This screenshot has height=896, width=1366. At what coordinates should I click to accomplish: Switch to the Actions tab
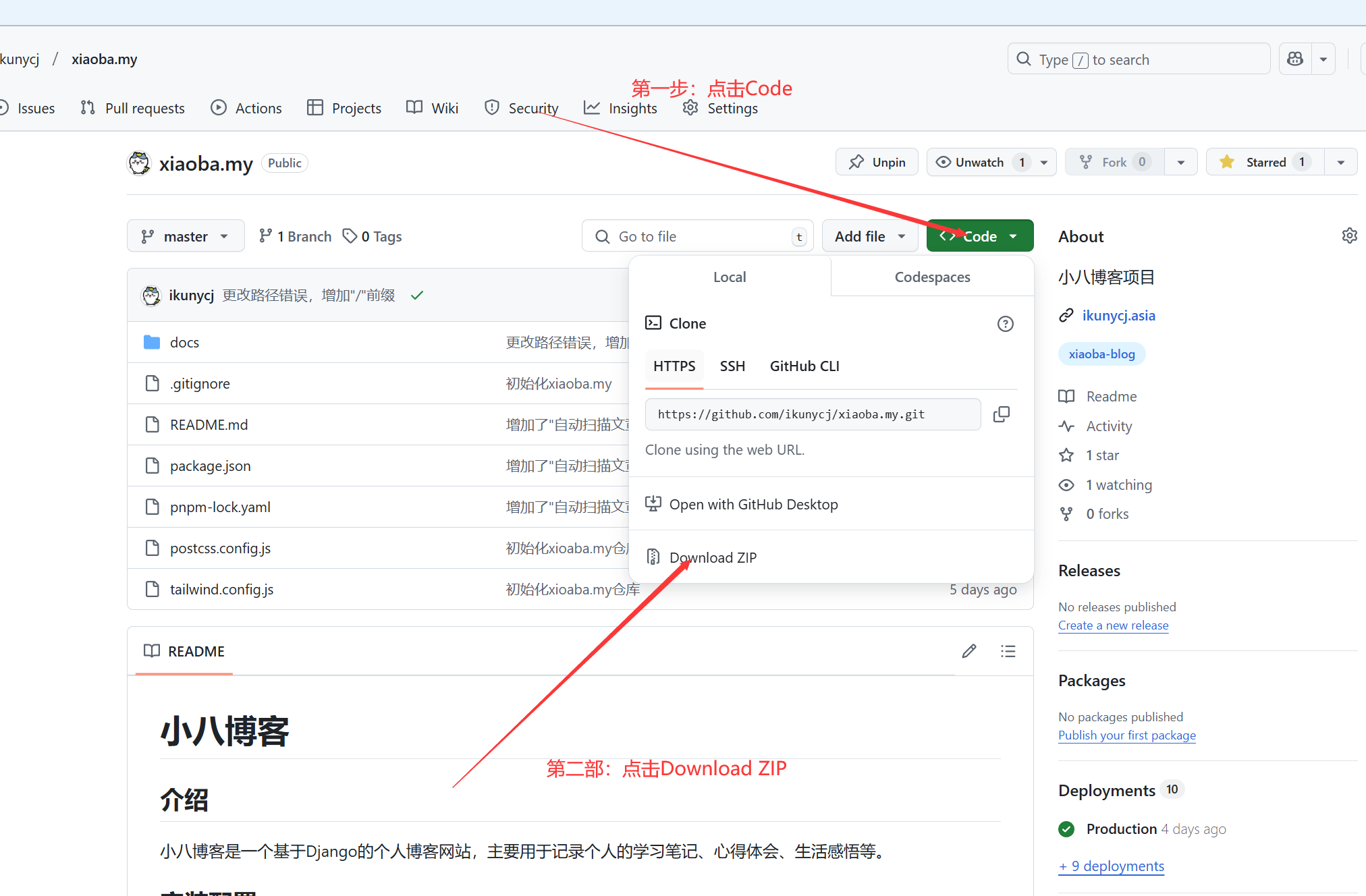246,108
